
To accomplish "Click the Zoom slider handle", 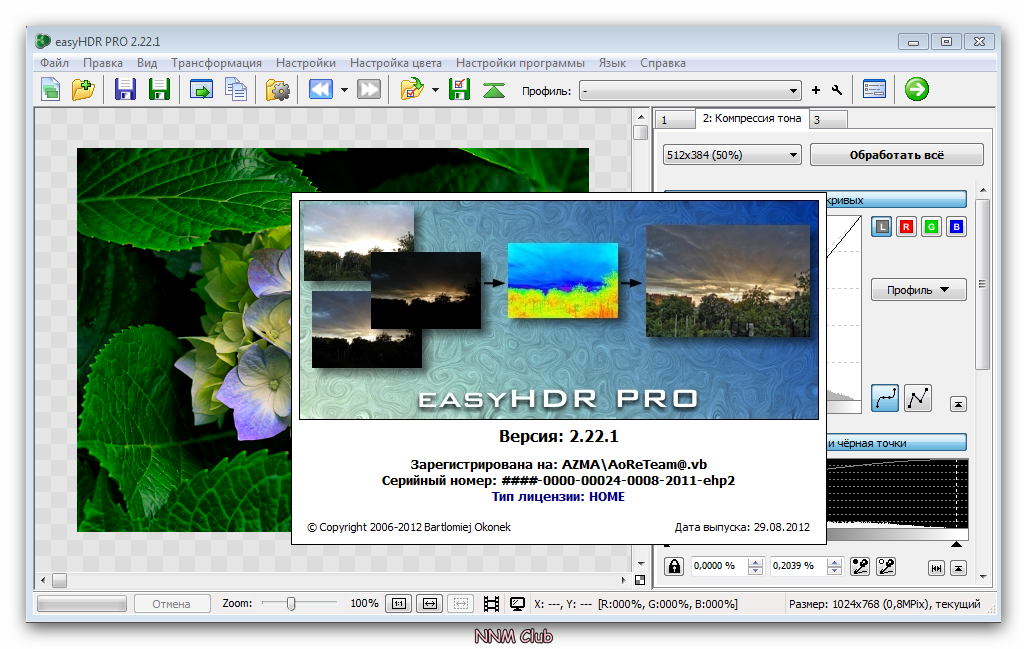I will click(291, 604).
